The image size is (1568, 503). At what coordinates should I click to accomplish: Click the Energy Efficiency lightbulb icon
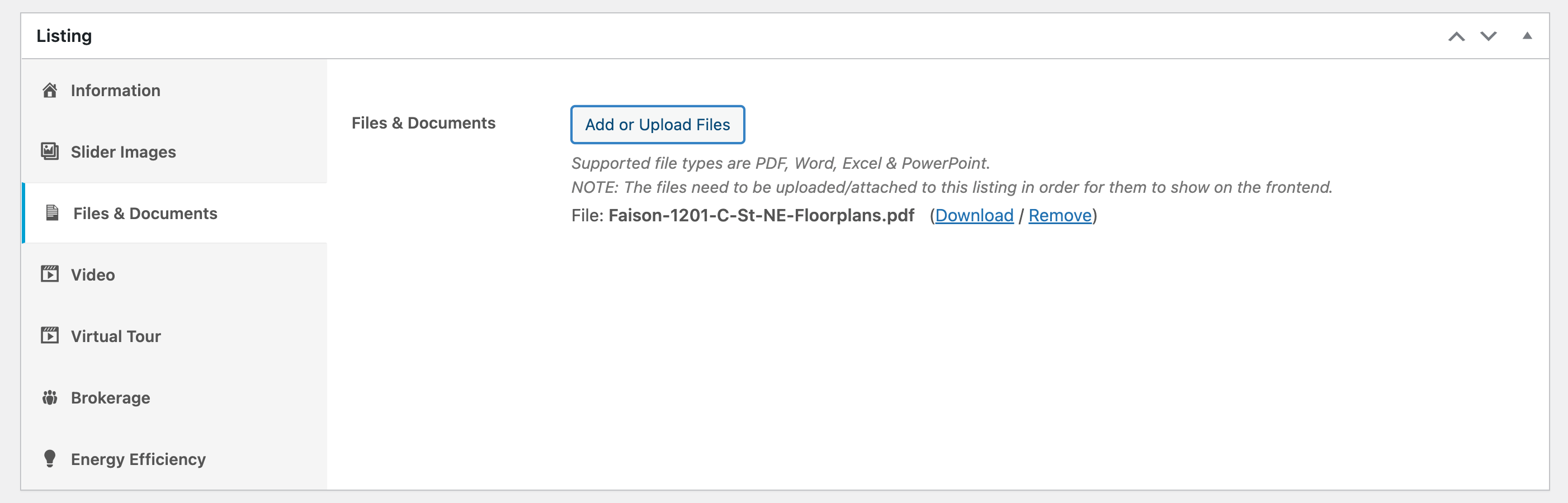click(x=50, y=459)
